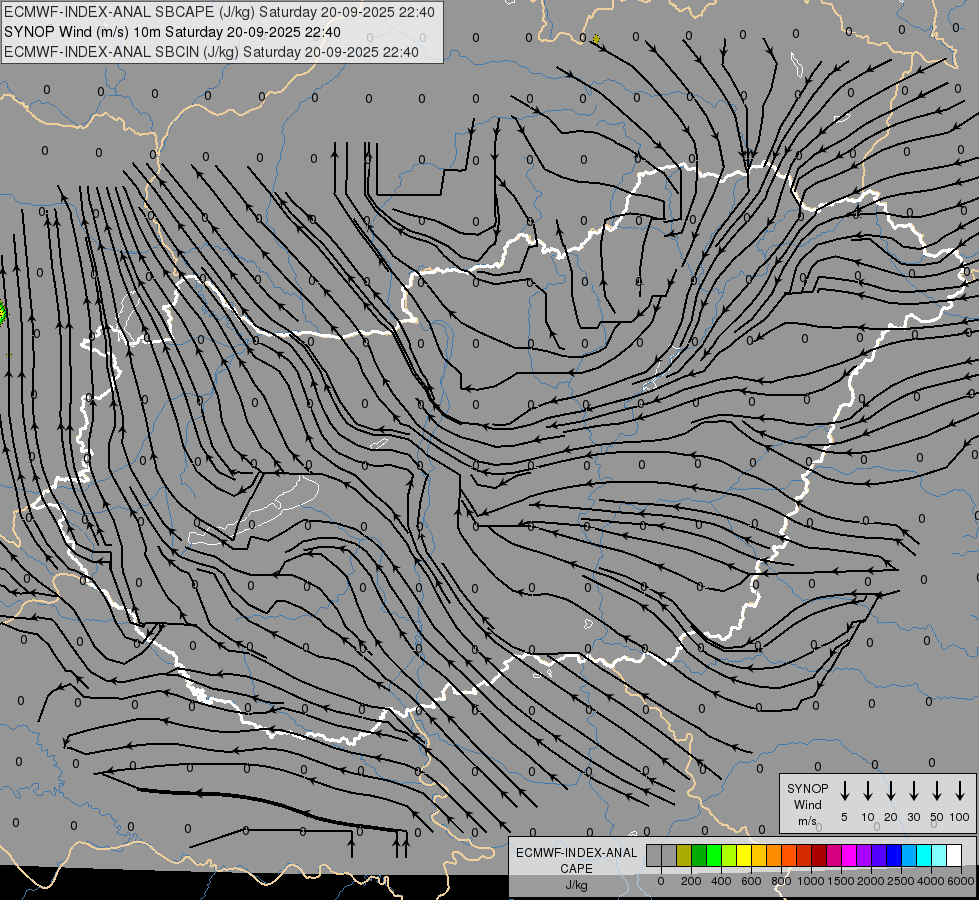Click the 'Wind' label in wind legend

click(x=807, y=804)
